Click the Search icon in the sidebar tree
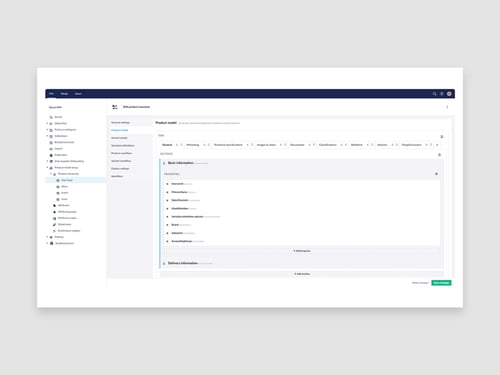This screenshot has width=500, height=375. coord(51,117)
